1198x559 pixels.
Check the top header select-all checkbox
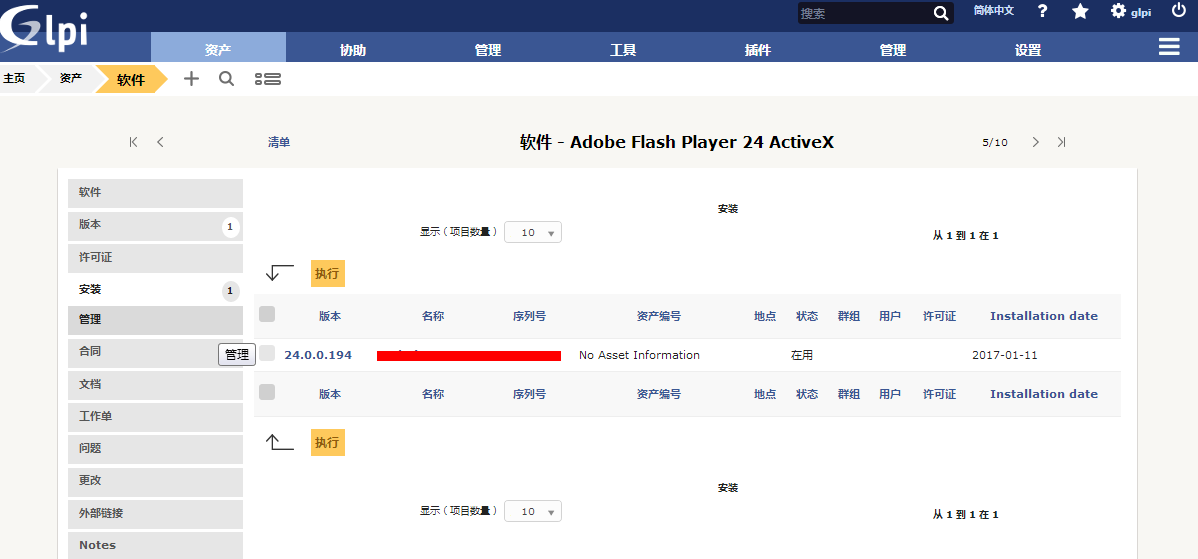click(x=267, y=314)
